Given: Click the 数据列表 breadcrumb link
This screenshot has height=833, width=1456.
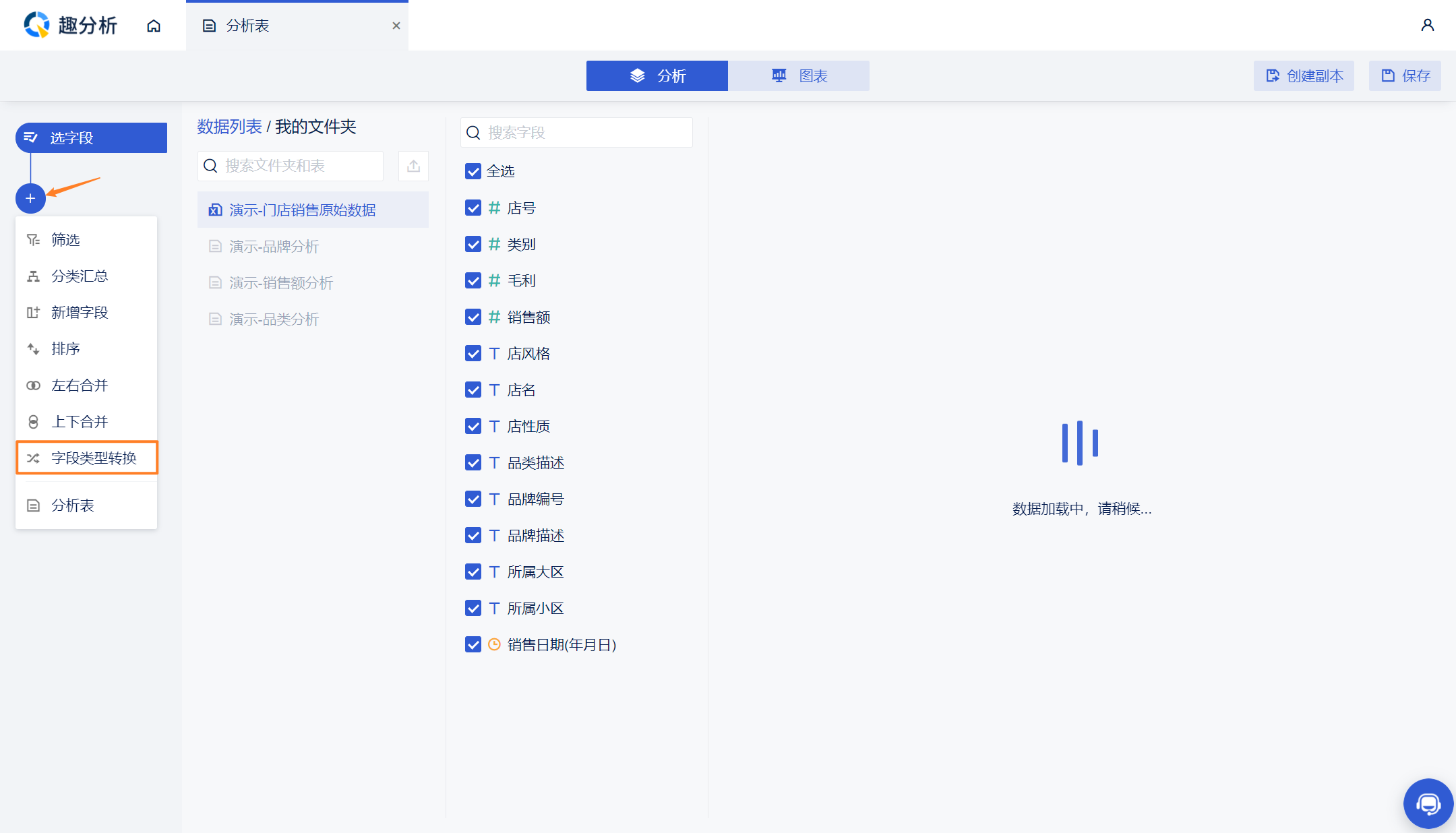Looking at the screenshot, I should [x=229, y=127].
